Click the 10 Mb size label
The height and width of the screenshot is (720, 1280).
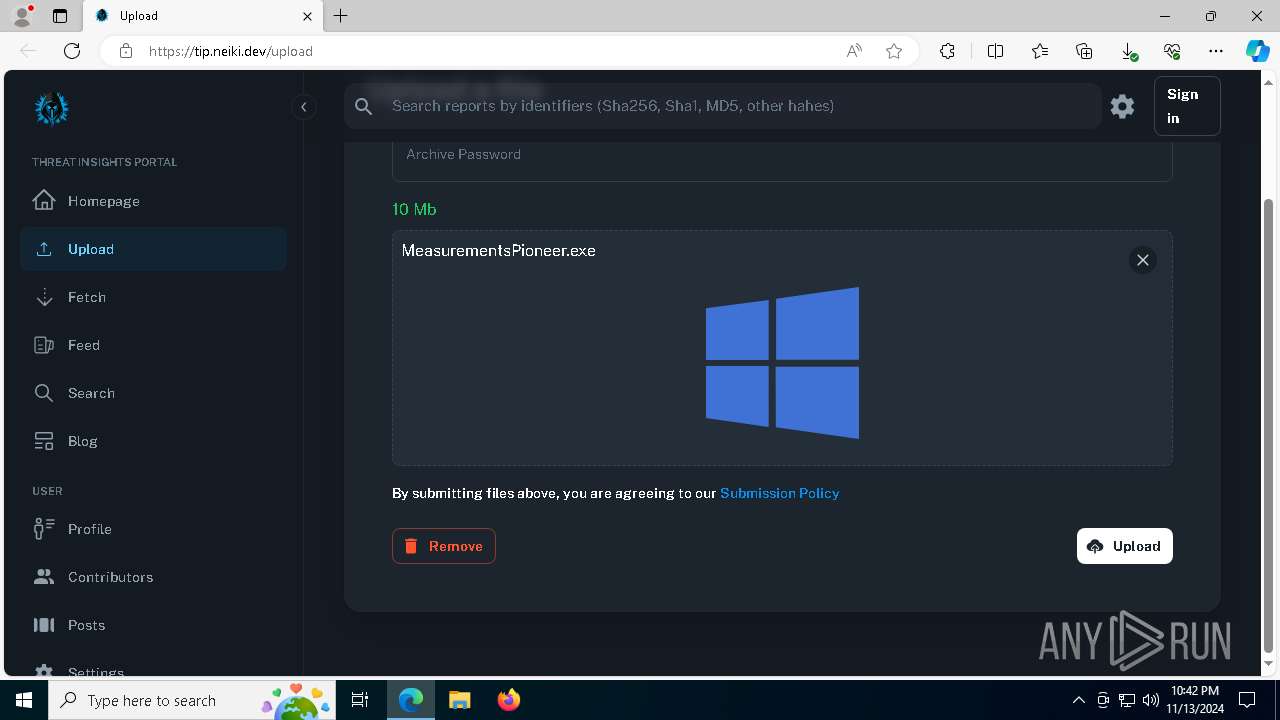(414, 209)
